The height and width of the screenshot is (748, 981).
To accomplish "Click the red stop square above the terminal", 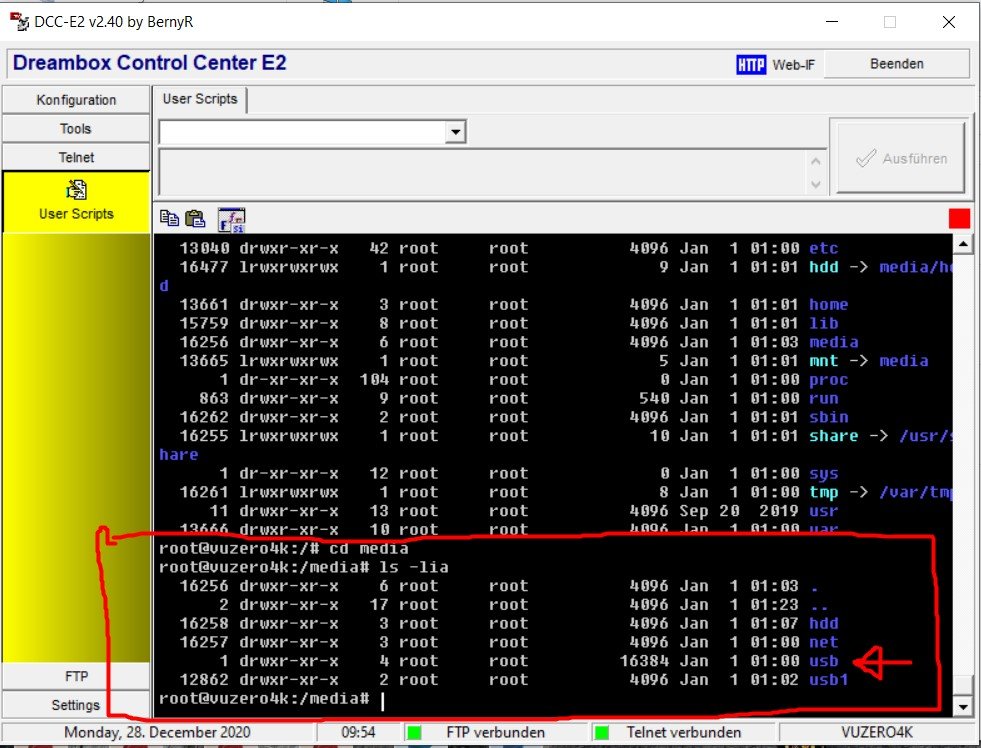I will (959, 219).
